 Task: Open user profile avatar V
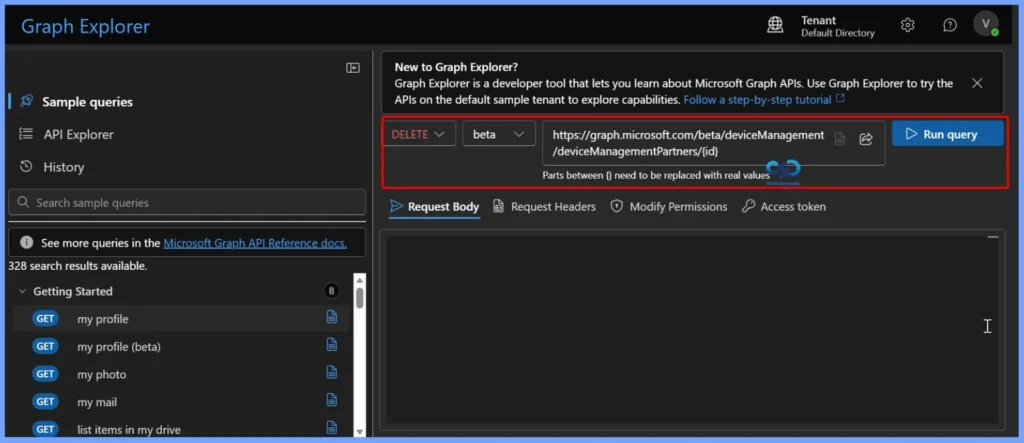(x=985, y=24)
